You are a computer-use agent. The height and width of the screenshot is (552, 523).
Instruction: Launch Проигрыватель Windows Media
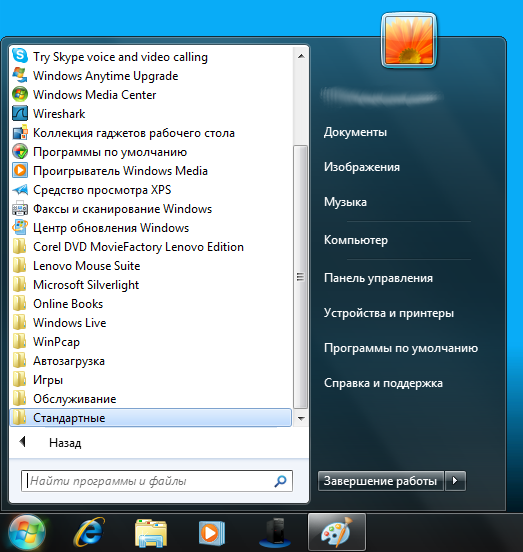click(151, 171)
